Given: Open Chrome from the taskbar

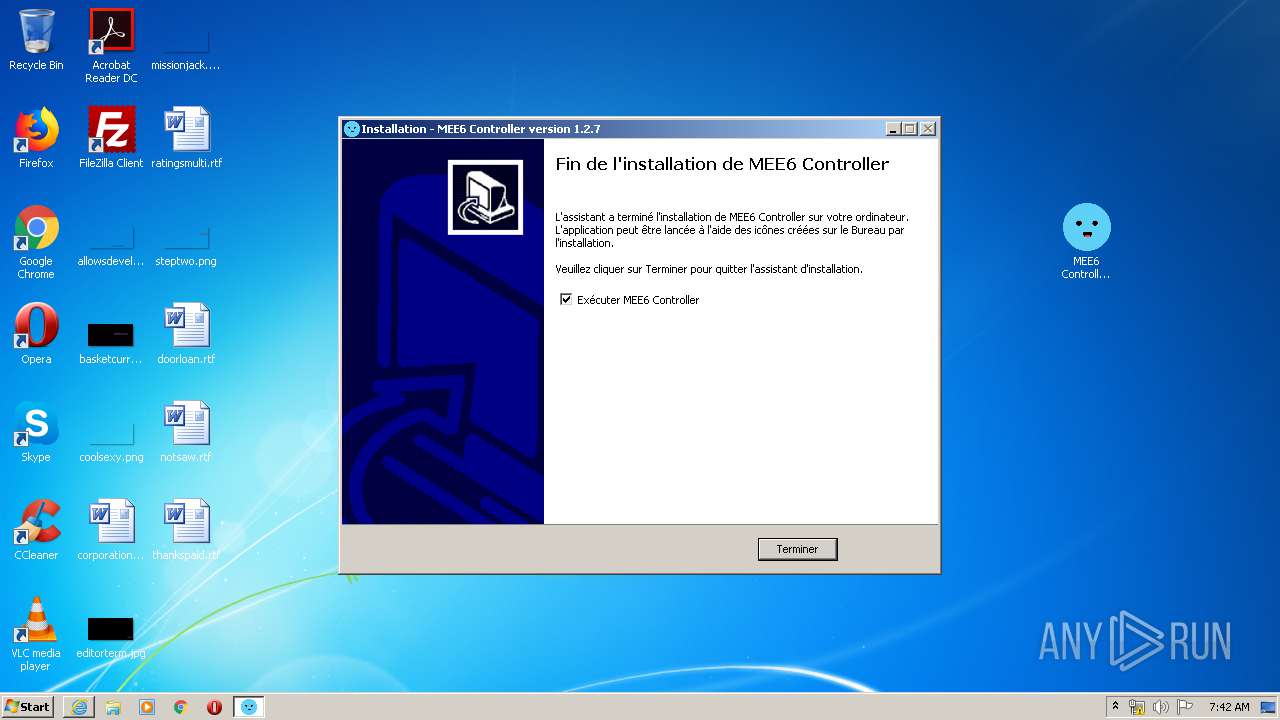Looking at the screenshot, I should [x=181, y=707].
